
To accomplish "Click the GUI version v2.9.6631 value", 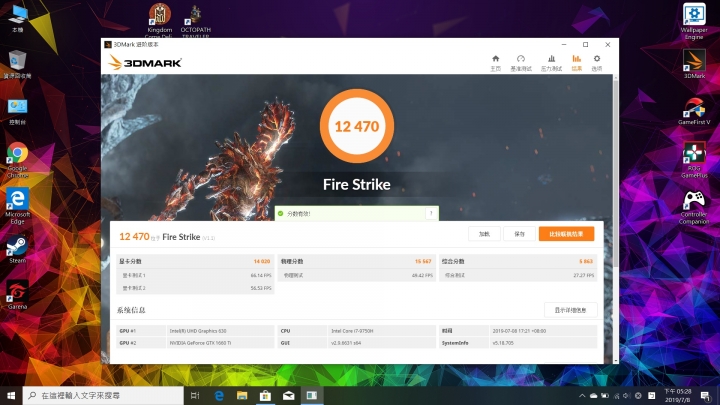I will [x=346, y=343].
